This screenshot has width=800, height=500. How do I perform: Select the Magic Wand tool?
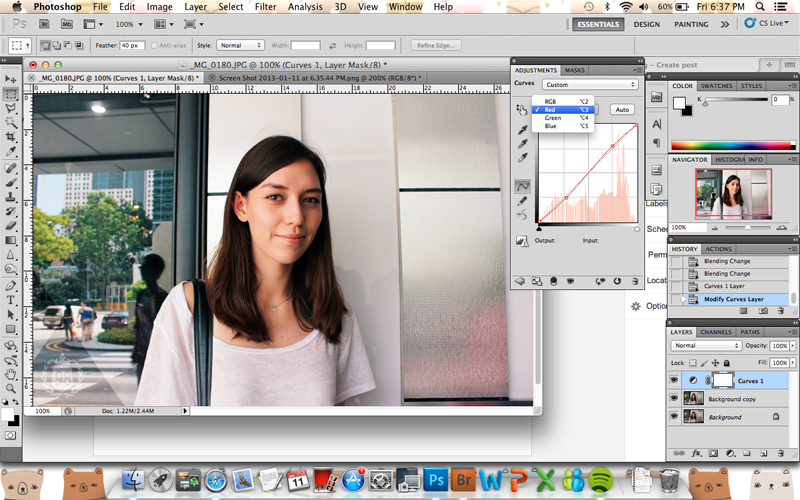[10, 122]
